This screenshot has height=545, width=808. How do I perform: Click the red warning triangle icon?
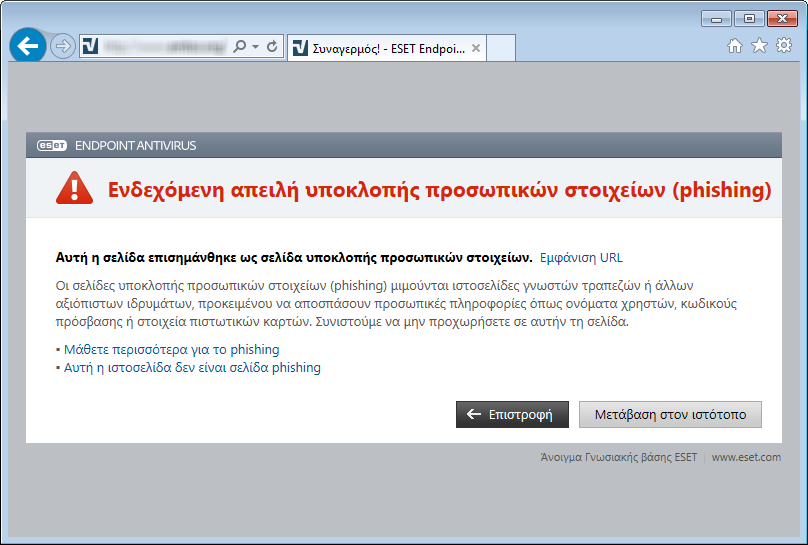pyautogui.click(x=74, y=188)
